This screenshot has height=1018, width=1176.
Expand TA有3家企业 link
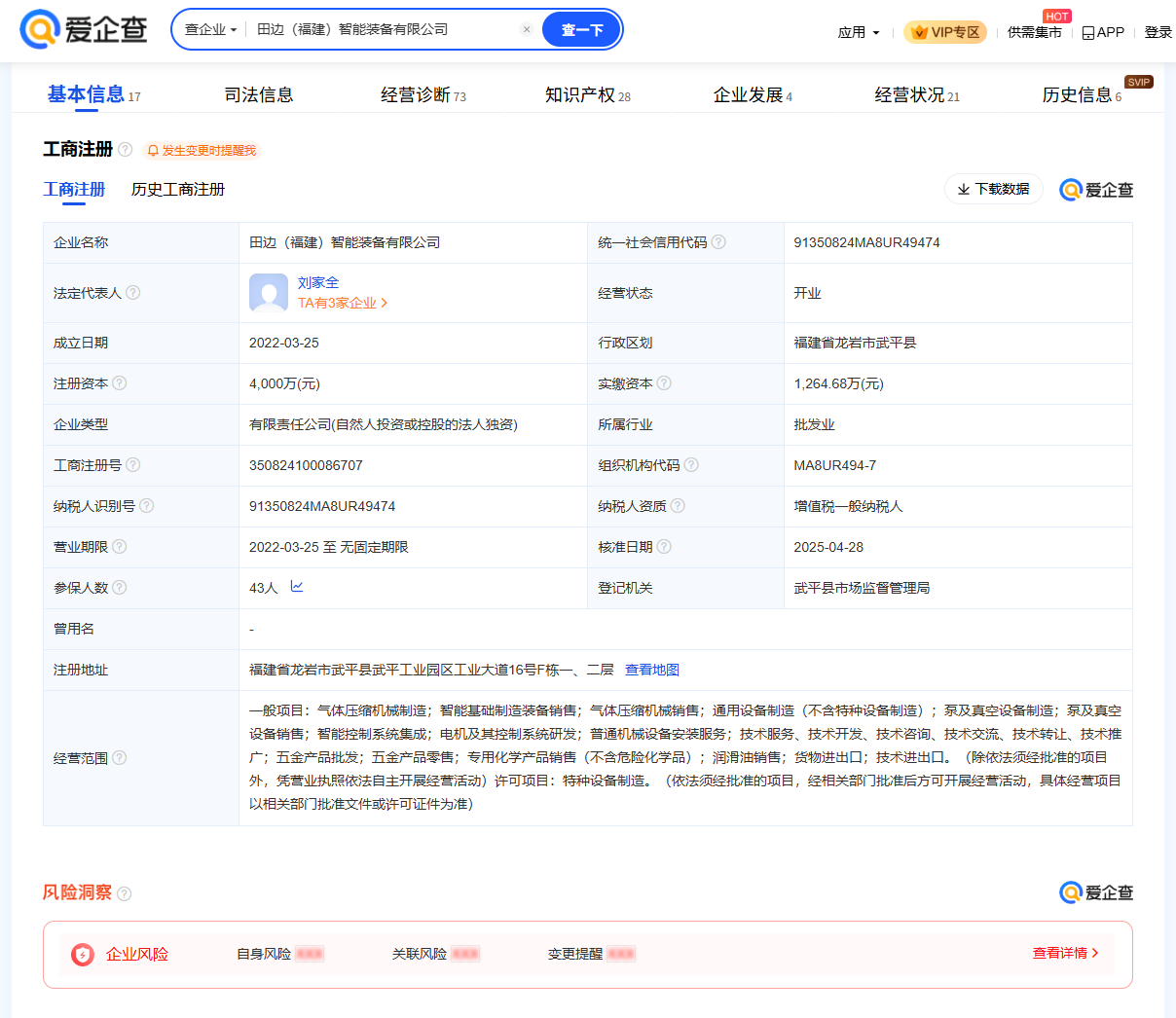click(343, 304)
